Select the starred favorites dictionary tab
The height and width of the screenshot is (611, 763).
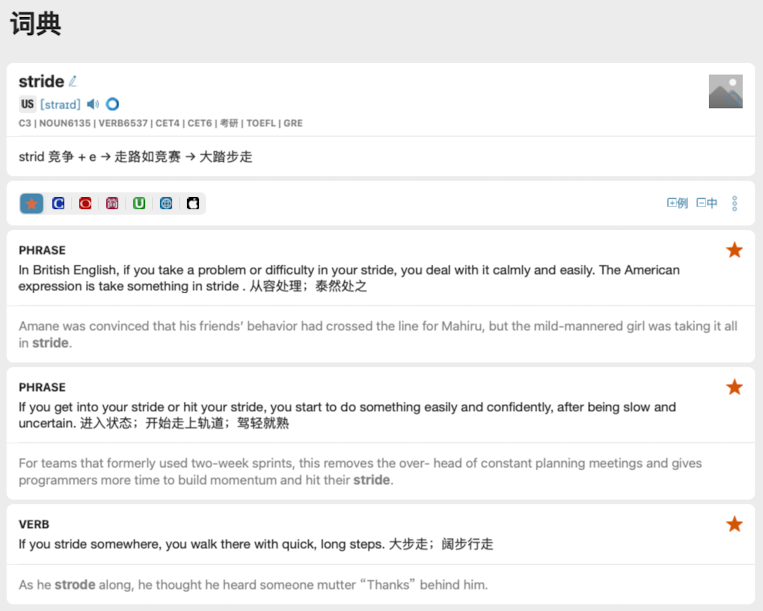tap(31, 204)
